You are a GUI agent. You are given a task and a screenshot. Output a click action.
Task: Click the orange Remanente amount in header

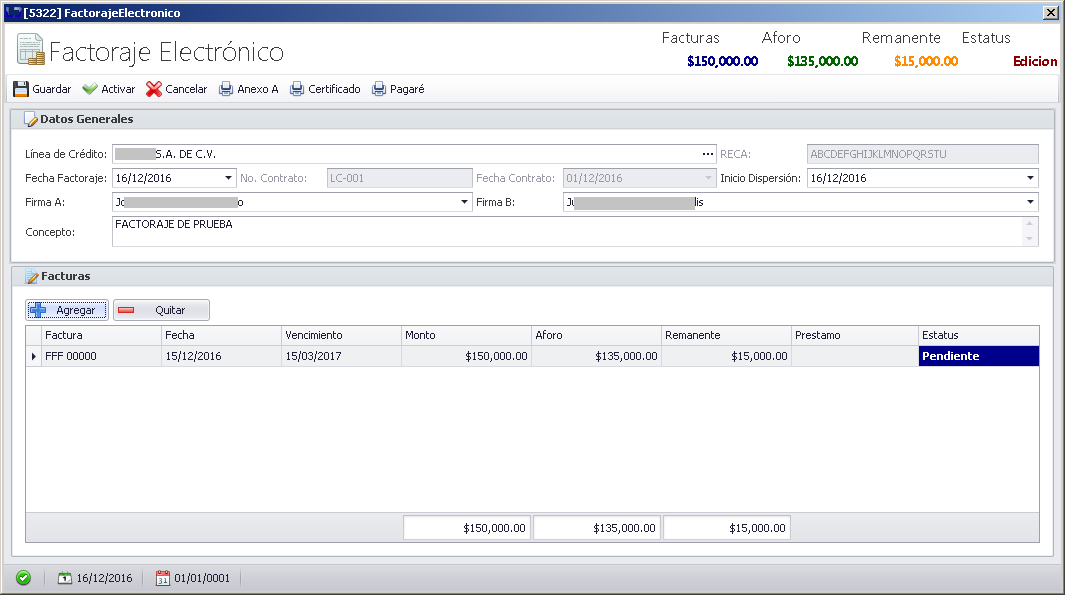pos(926,61)
